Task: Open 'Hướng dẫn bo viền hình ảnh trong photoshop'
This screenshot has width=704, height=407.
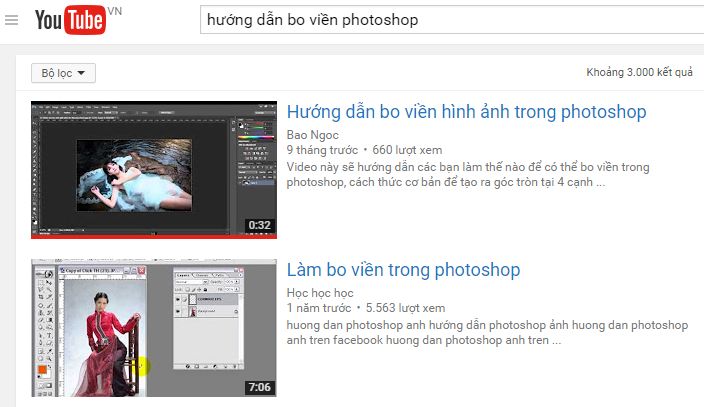Action: 466,112
